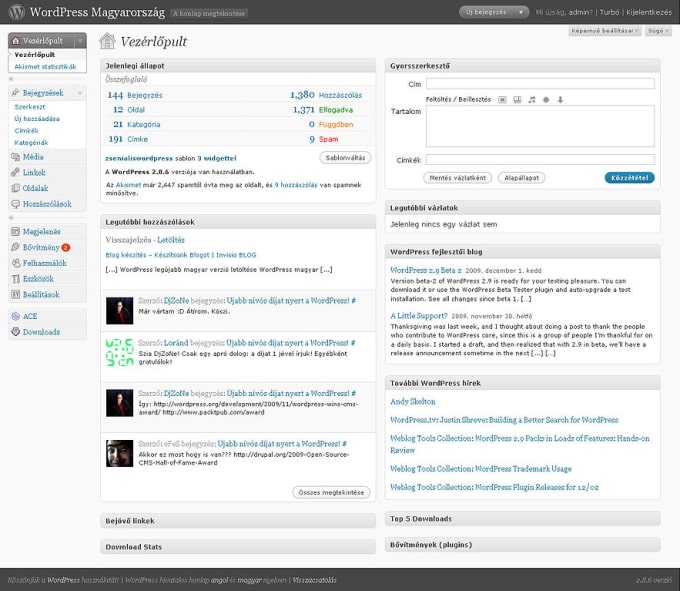Click the Felhasználók users icon

16,263
